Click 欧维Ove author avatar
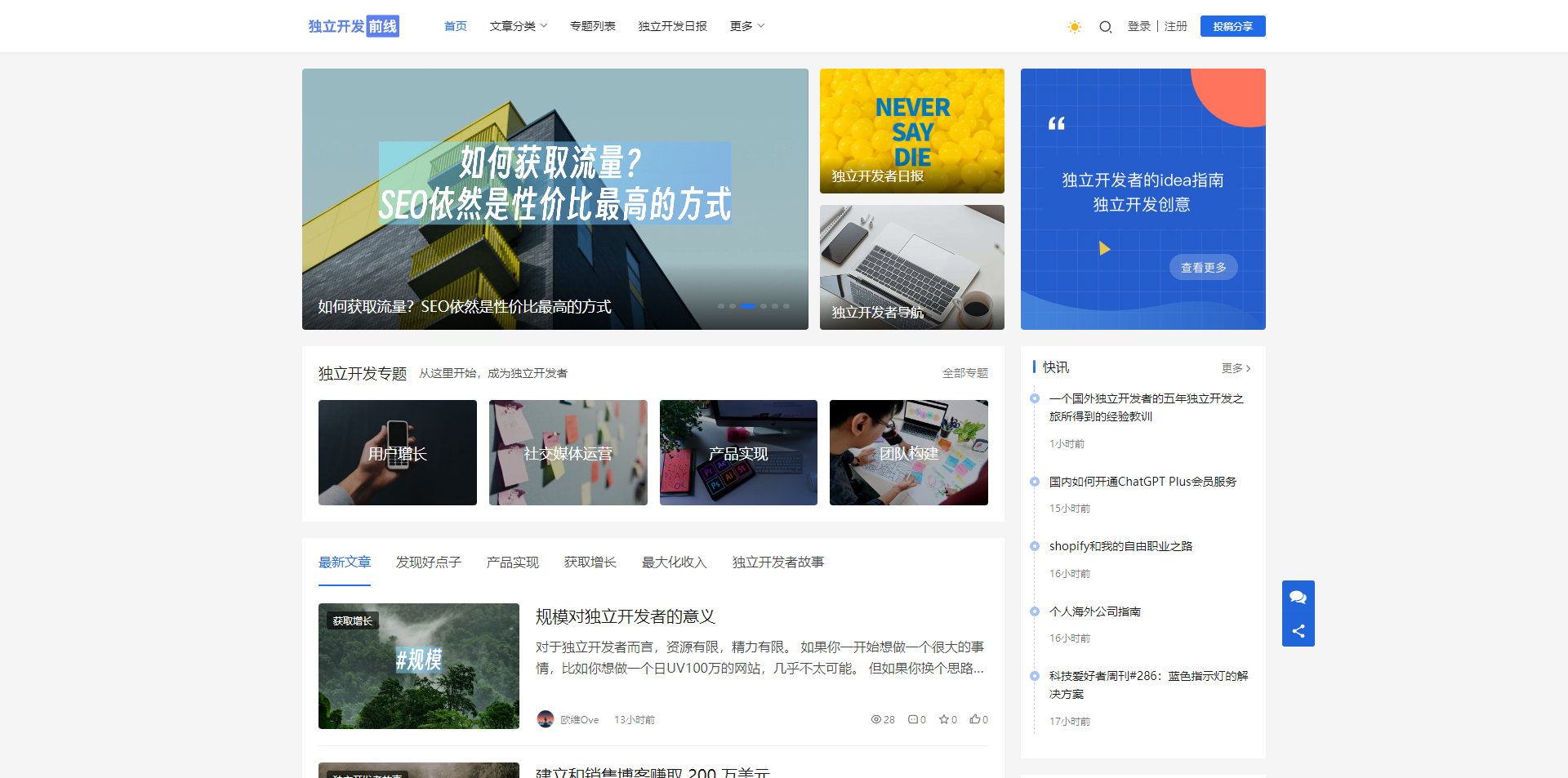The image size is (1568, 778). click(x=546, y=719)
